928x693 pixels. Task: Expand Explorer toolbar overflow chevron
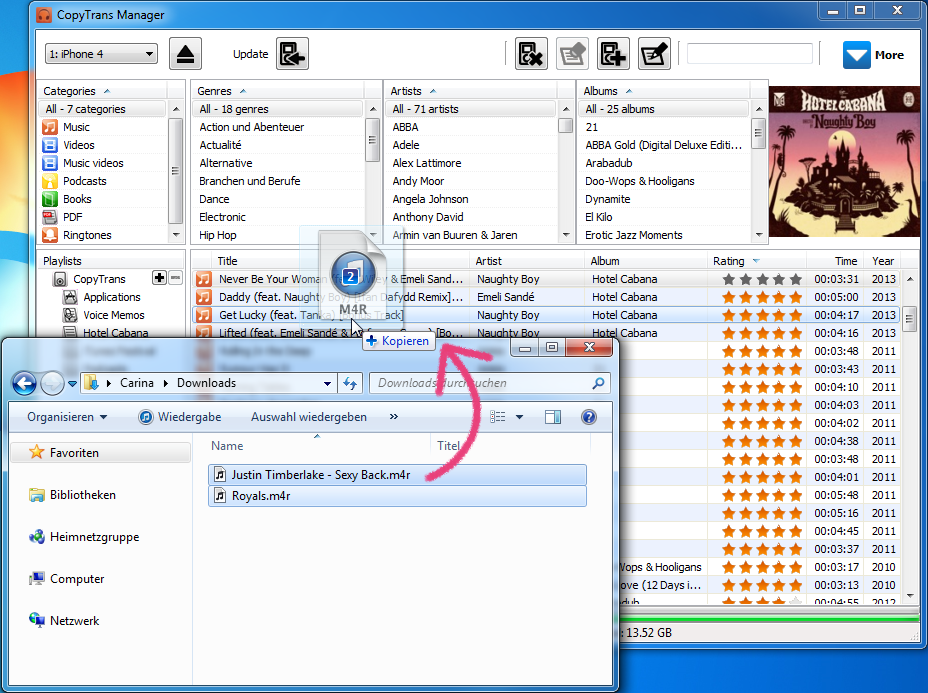coord(394,417)
